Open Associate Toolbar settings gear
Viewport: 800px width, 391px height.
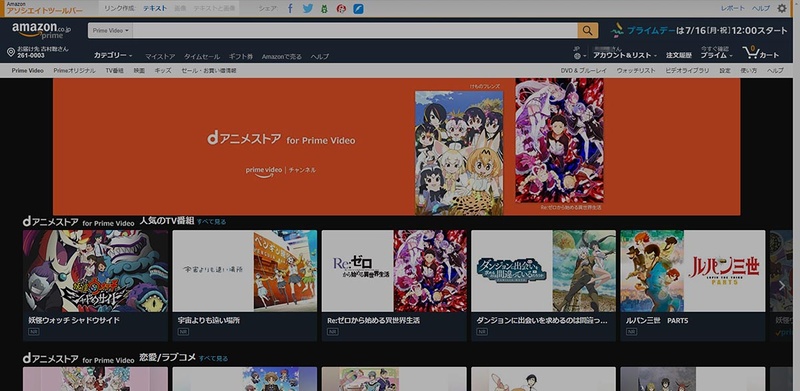[782, 8]
